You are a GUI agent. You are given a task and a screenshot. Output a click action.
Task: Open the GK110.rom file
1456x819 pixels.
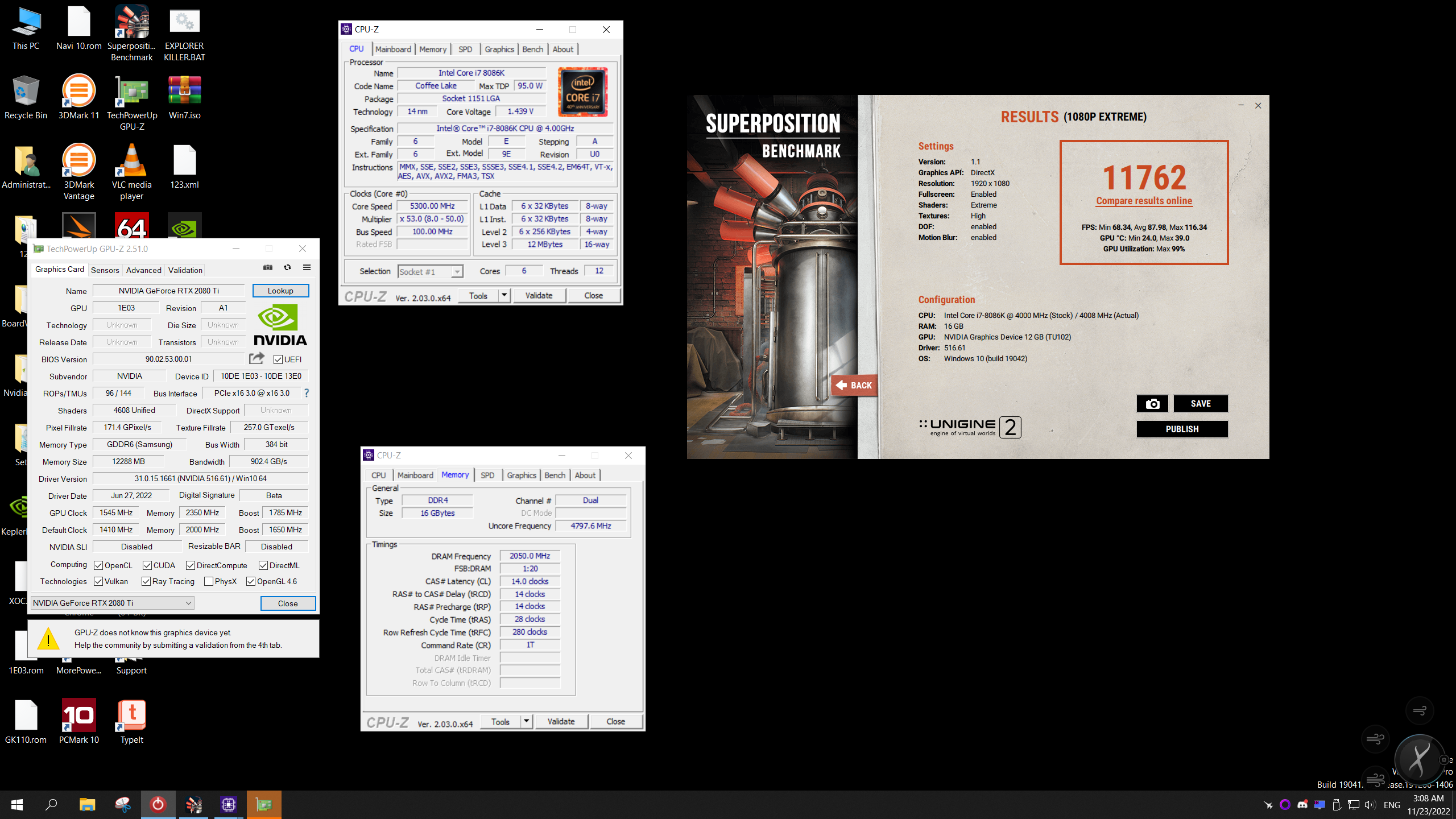(x=26, y=722)
